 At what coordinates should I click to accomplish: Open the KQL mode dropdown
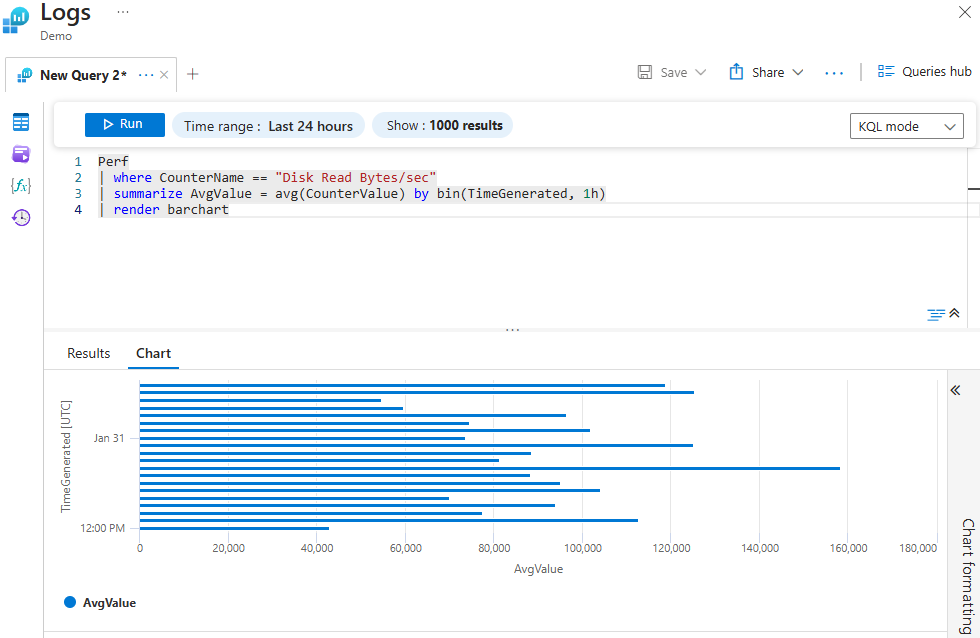(906, 126)
